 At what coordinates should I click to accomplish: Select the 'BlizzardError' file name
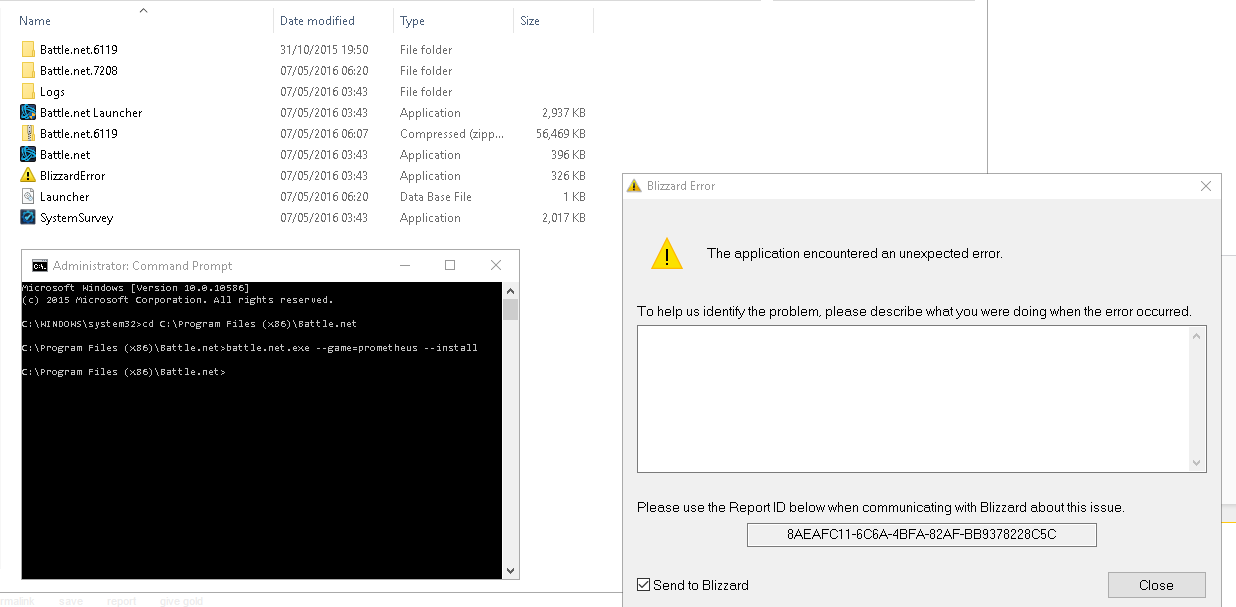coord(72,176)
